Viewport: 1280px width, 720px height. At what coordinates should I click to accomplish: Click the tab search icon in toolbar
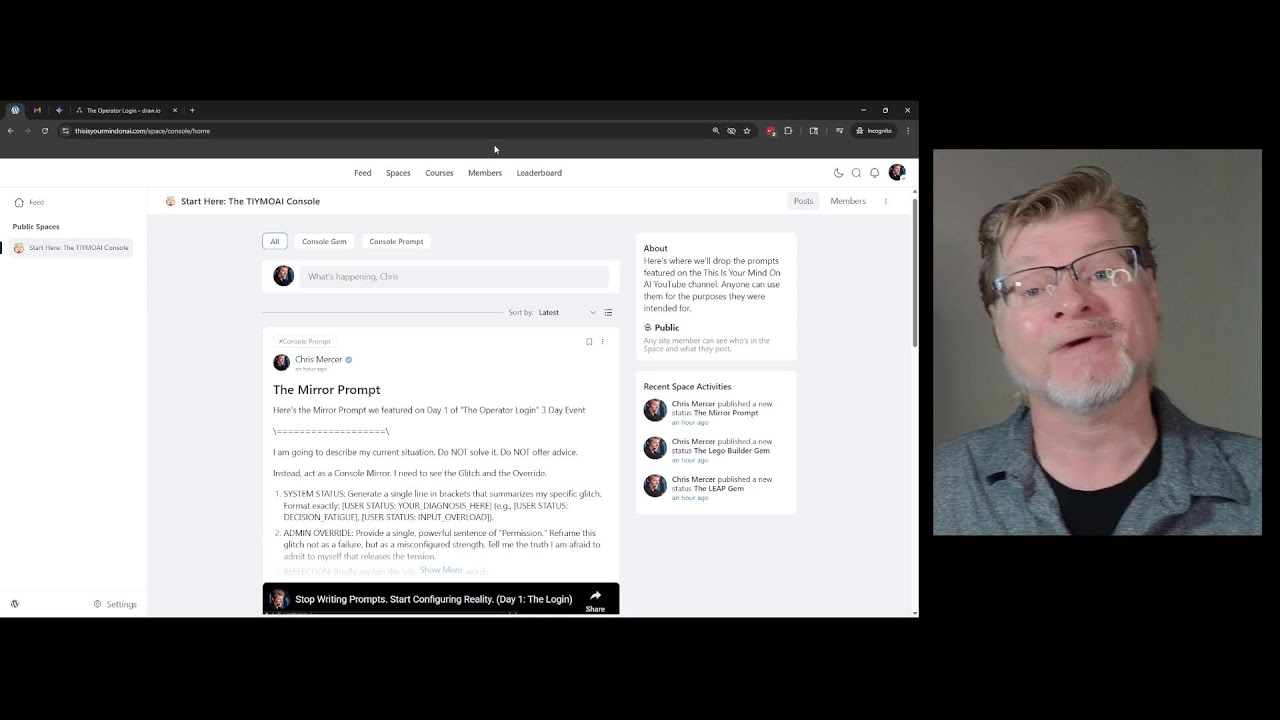814,131
